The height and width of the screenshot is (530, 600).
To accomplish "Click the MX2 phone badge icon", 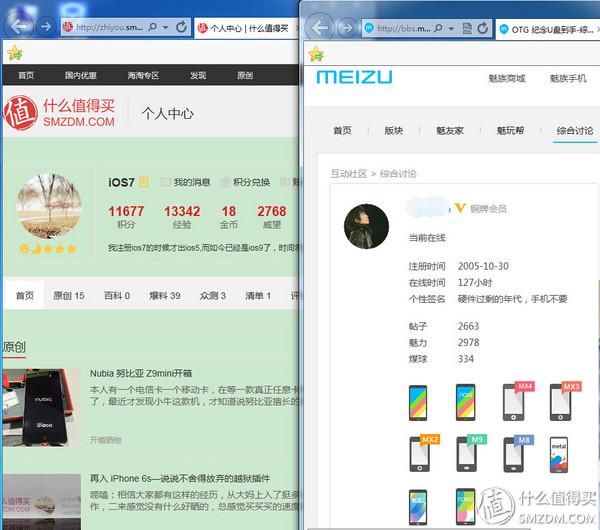I will coord(424,453).
